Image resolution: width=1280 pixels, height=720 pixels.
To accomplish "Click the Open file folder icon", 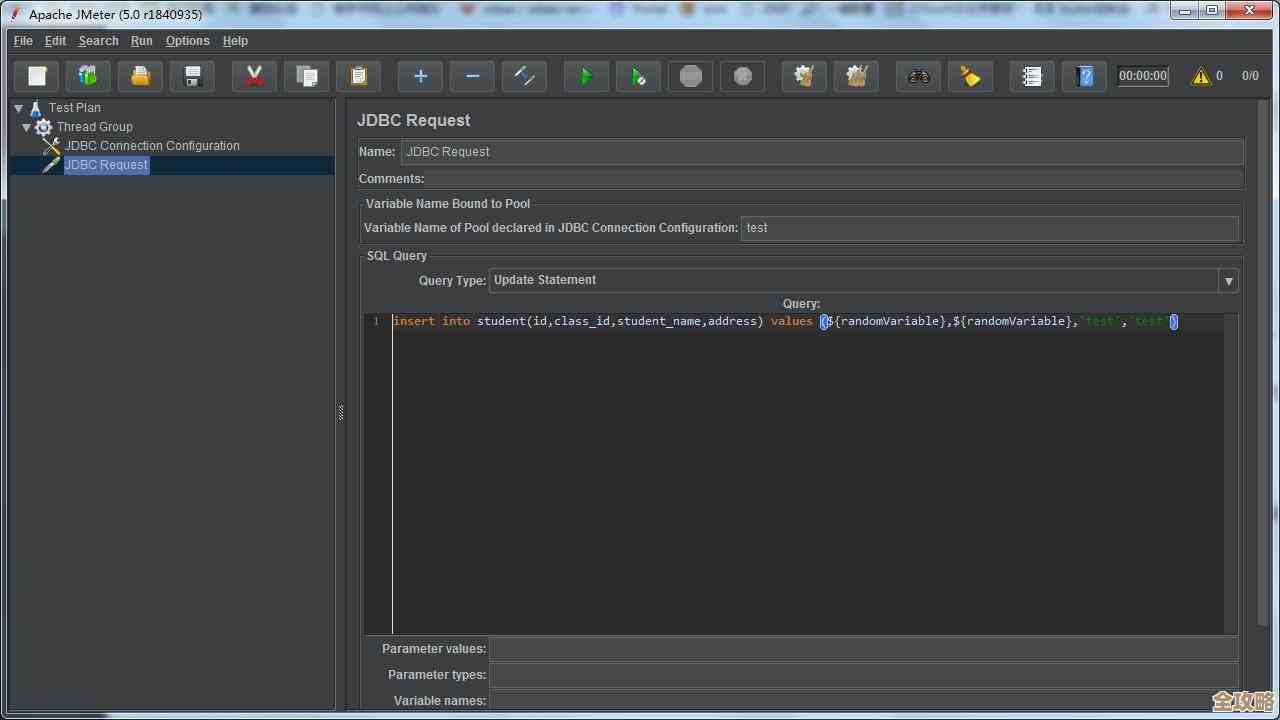I will 140,76.
